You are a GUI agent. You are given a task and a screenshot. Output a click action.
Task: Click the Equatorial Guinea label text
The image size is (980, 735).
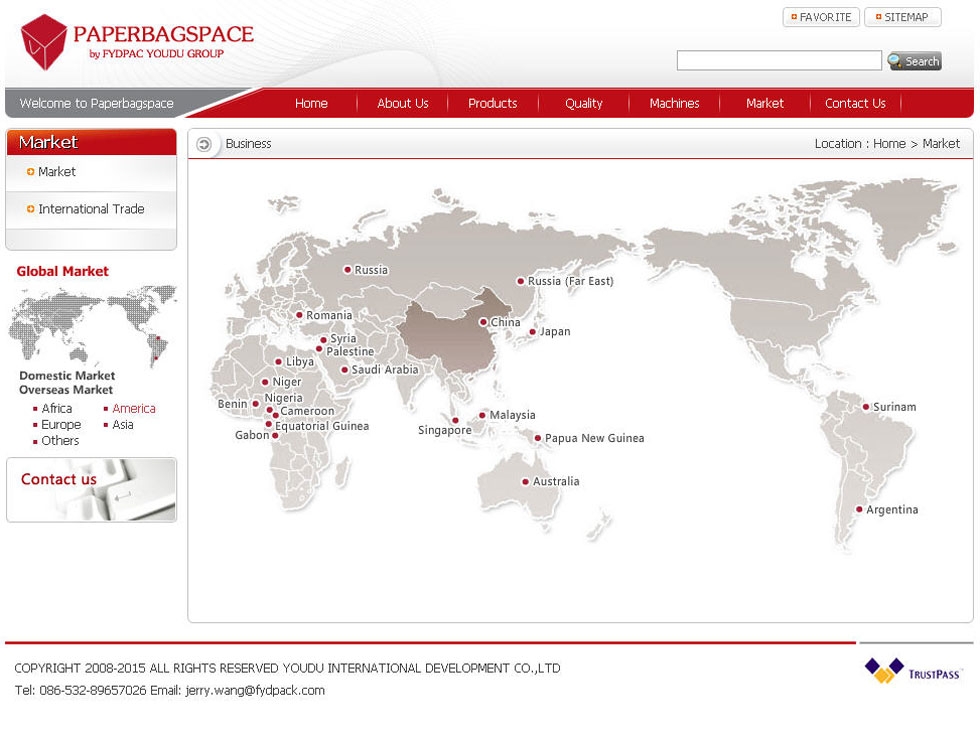click(x=322, y=426)
